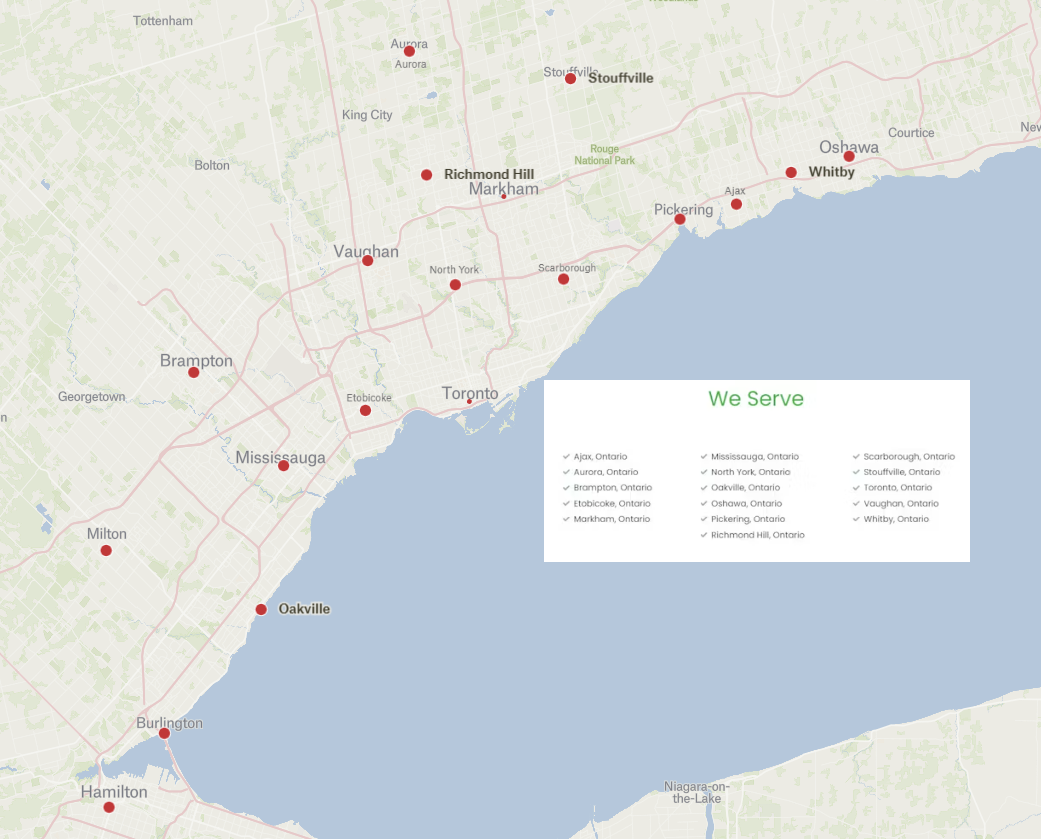Click the red marker at Hamilton
1041x839 pixels.
click(109, 807)
